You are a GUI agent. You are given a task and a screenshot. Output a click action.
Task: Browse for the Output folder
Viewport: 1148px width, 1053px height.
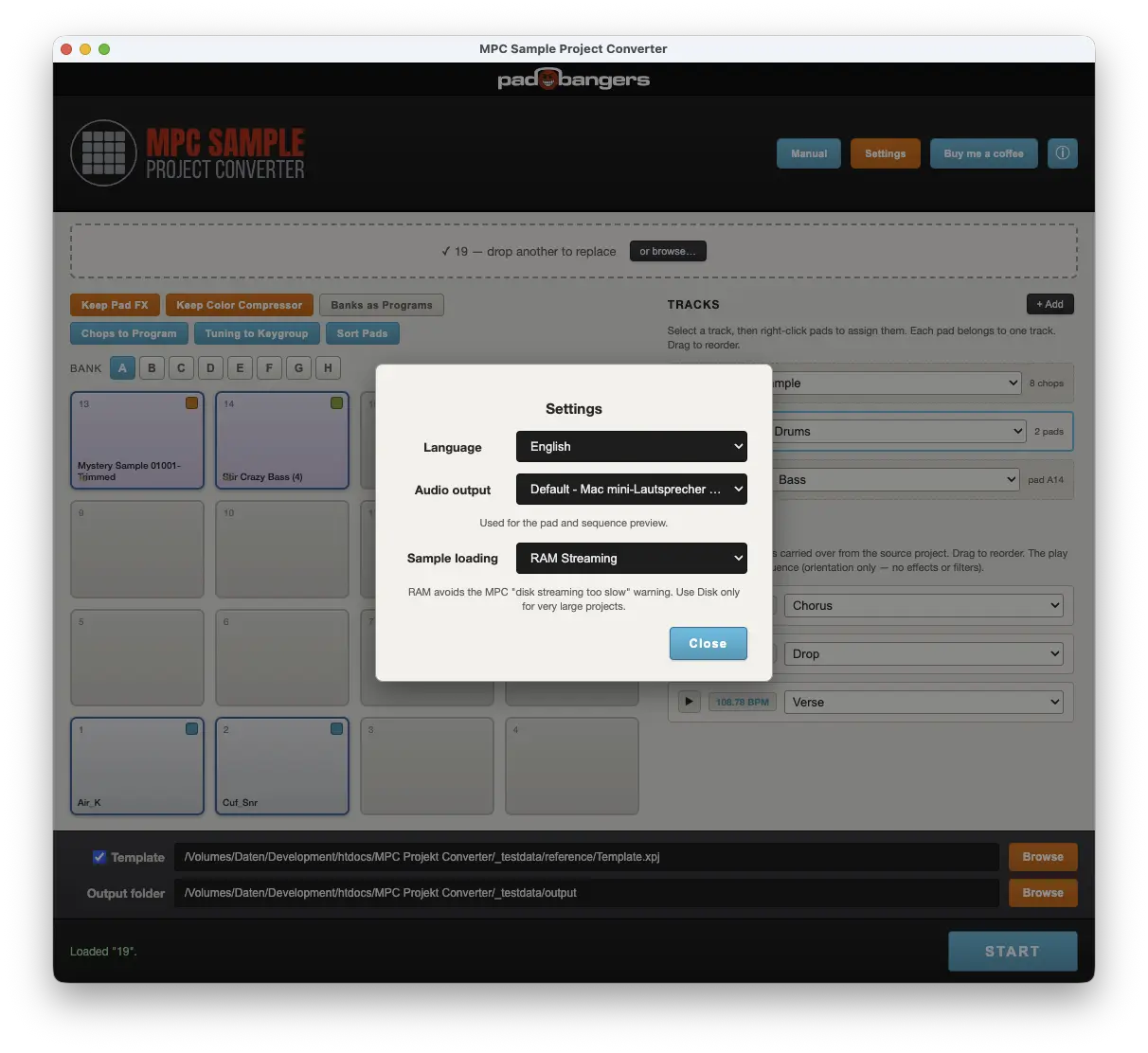pos(1043,893)
